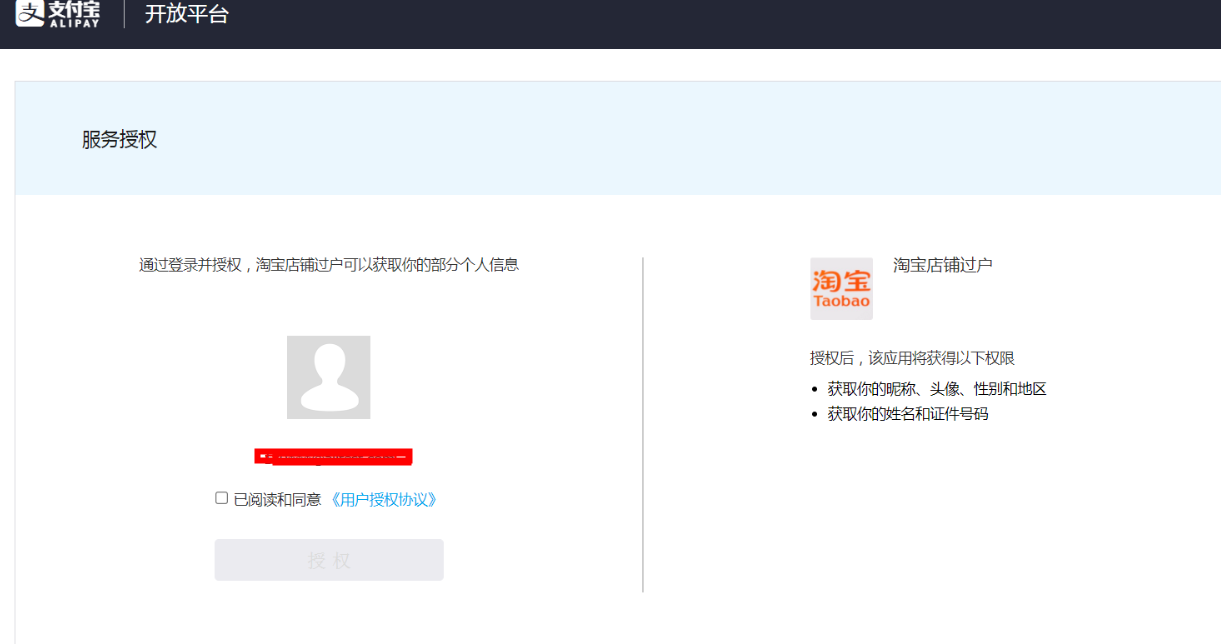Click the 获取你的昵称、头像、性别和地区 permission item

coord(936,389)
